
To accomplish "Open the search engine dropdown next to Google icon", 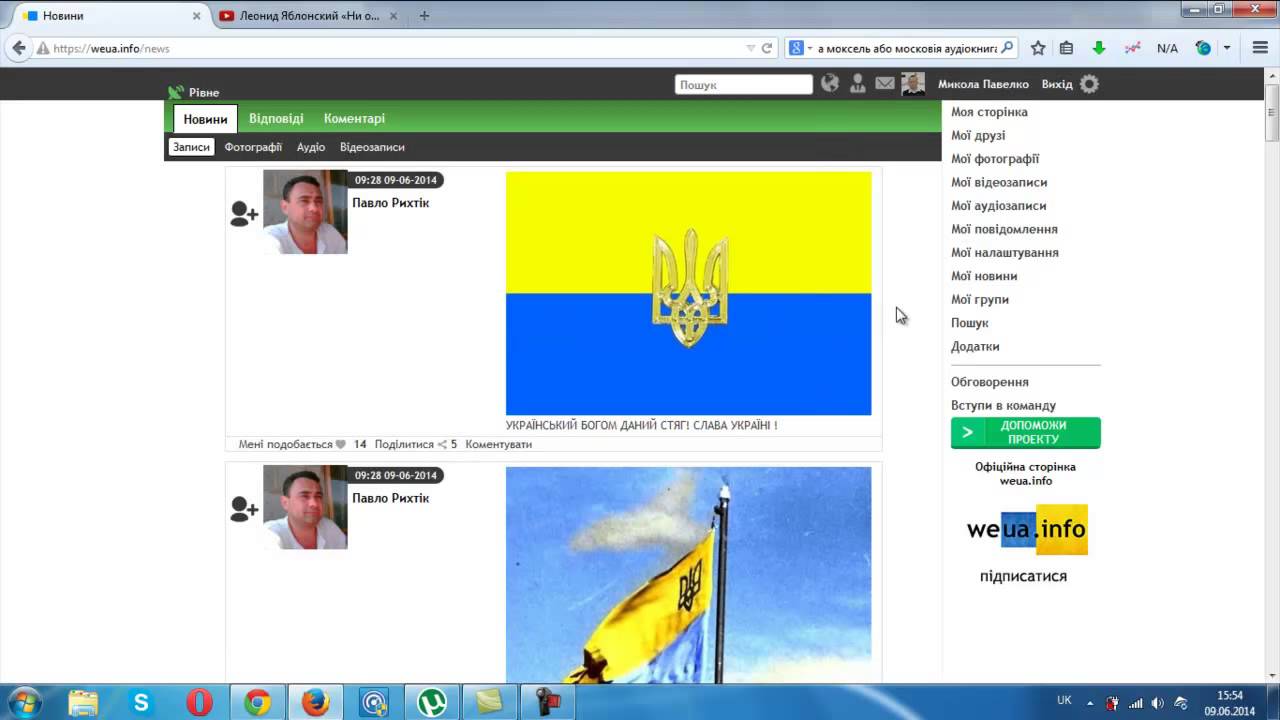I will click(802, 48).
